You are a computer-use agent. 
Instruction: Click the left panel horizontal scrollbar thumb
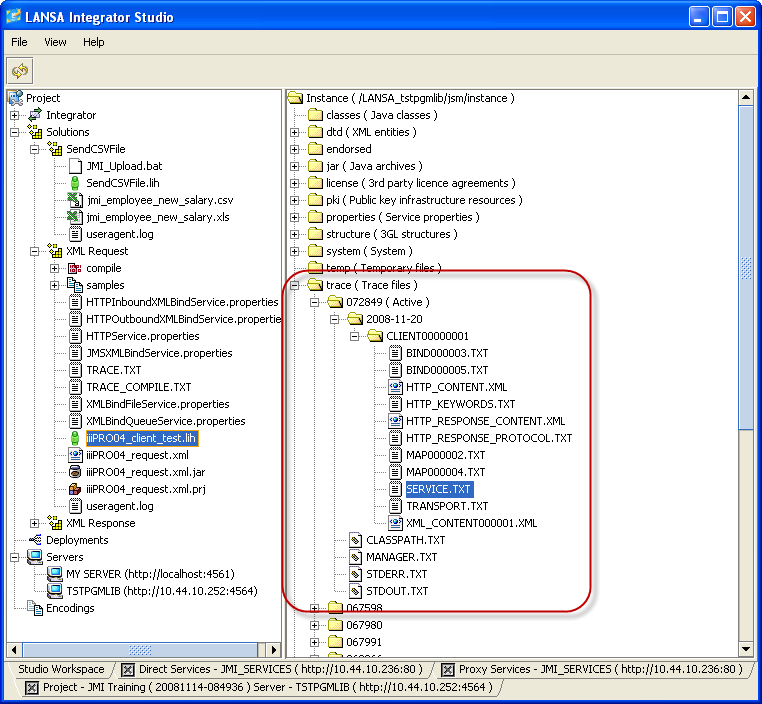click(141, 649)
